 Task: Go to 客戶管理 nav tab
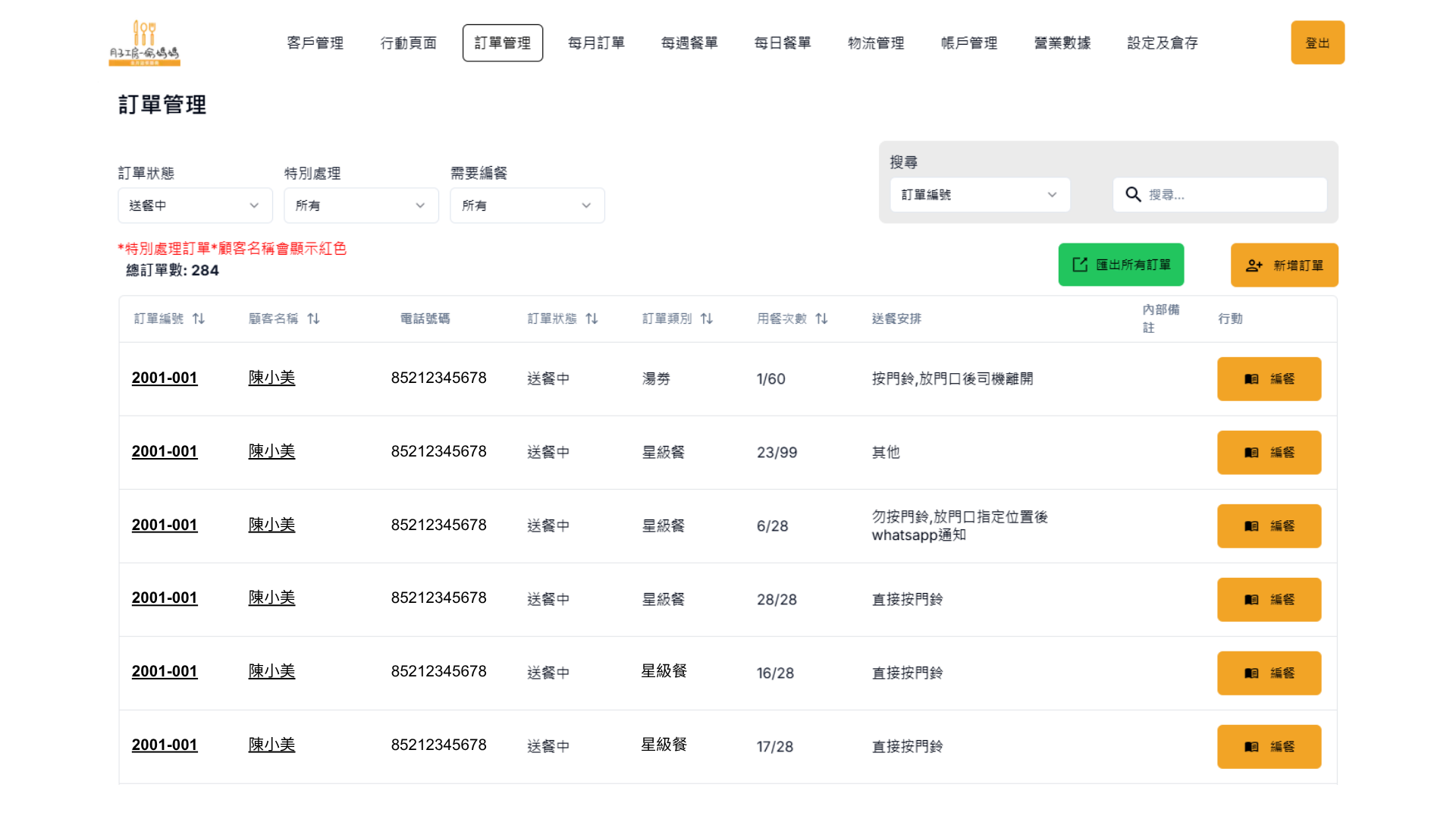pyautogui.click(x=315, y=43)
